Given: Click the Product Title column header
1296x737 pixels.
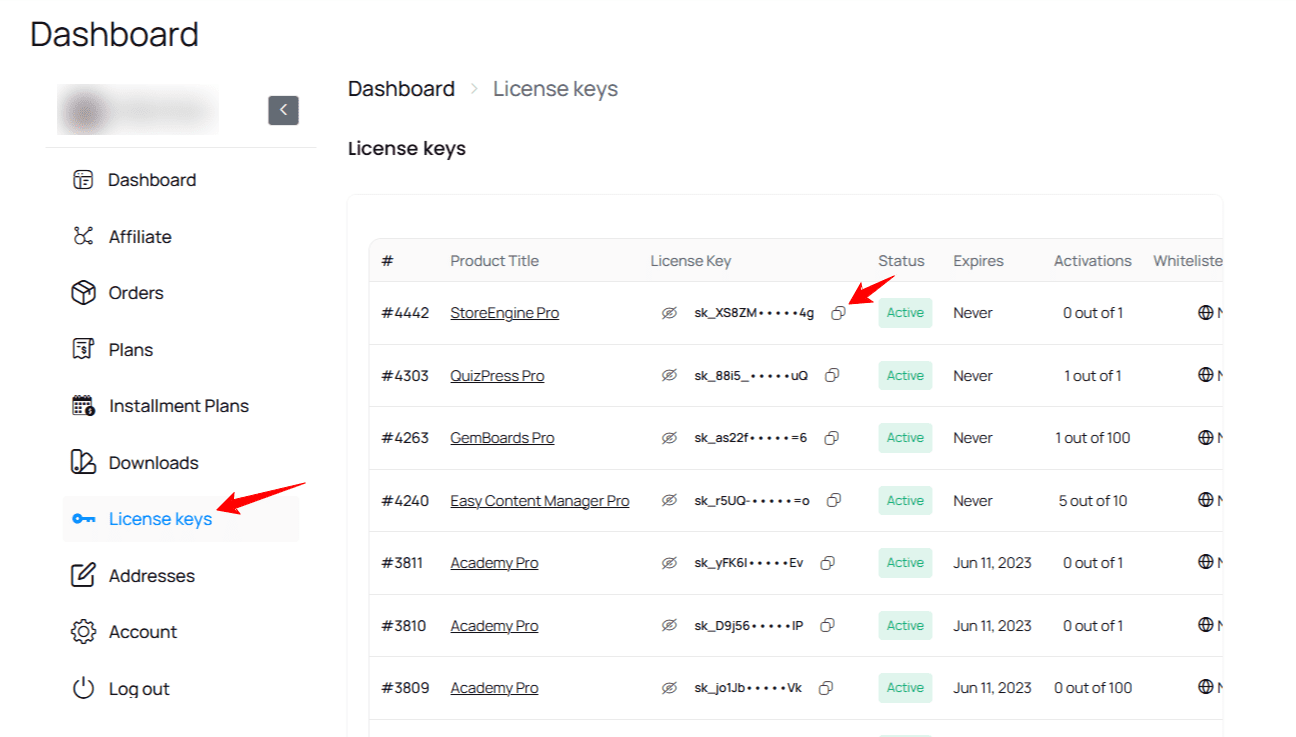Looking at the screenshot, I should click(x=494, y=261).
